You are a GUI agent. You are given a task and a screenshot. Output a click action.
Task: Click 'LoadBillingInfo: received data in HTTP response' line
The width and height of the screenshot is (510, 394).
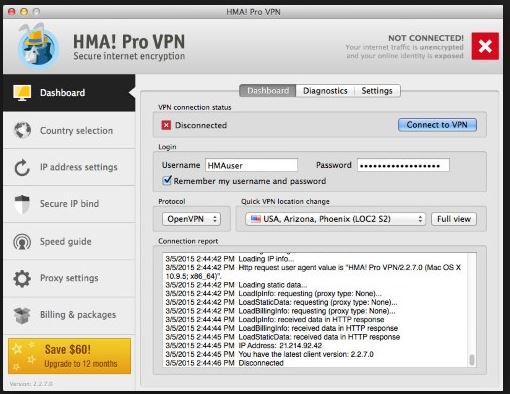point(282,328)
